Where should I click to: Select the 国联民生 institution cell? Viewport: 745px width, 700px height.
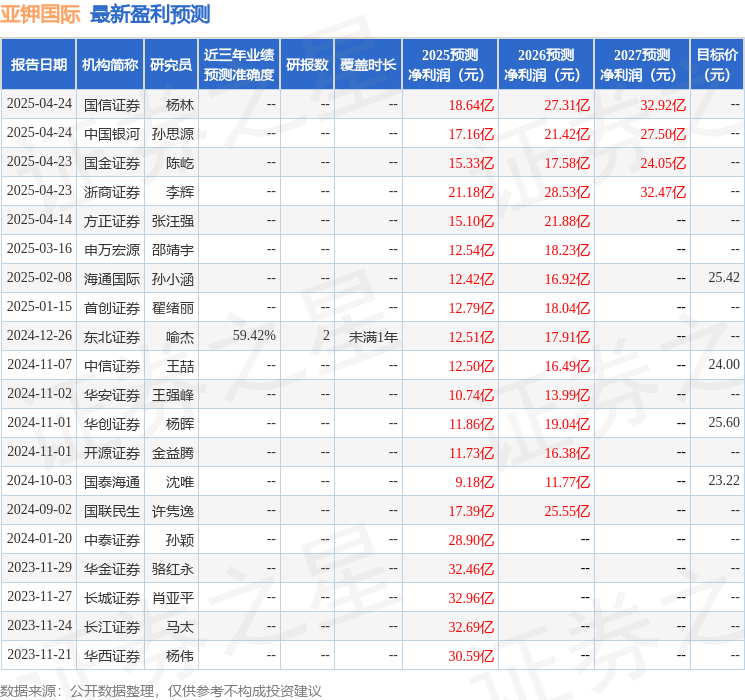click(x=112, y=511)
